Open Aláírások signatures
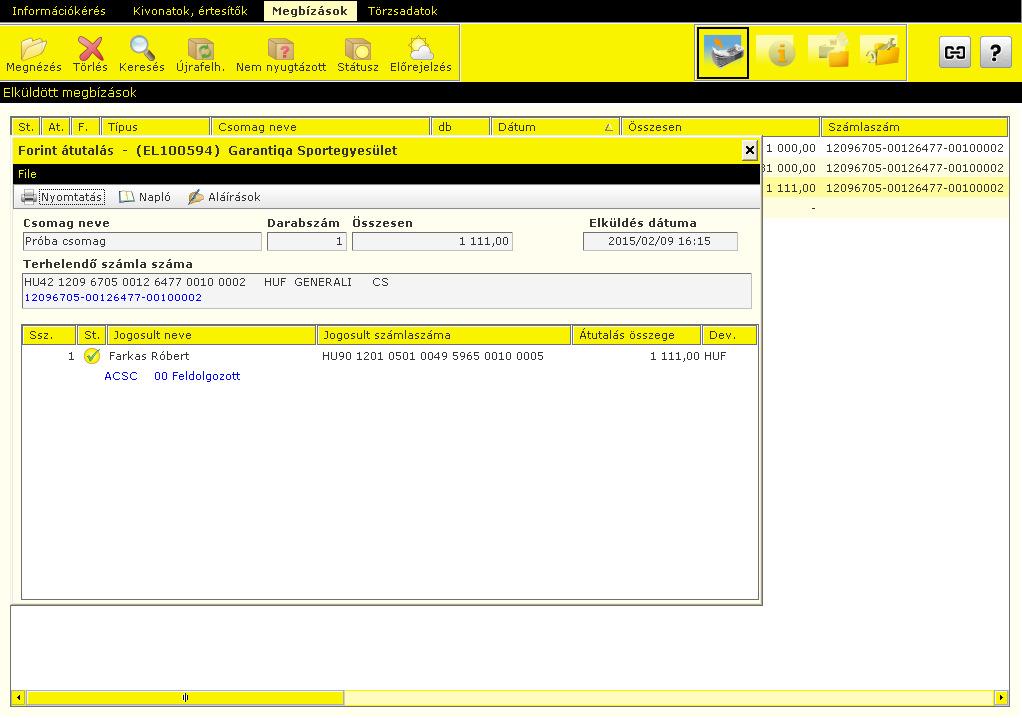The width and height of the screenshot is (1022, 718). tap(224, 197)
